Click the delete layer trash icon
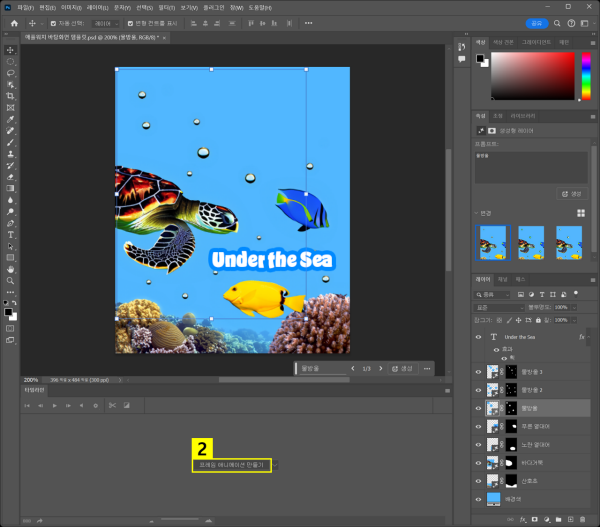Screen dimensions: 600x527 coord(583,520)
